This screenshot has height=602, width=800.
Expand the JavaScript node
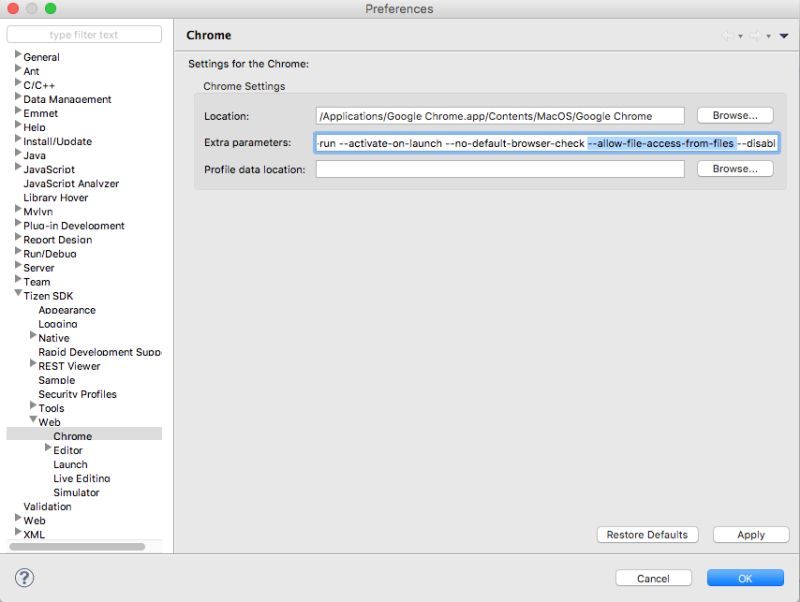point(18,166)
